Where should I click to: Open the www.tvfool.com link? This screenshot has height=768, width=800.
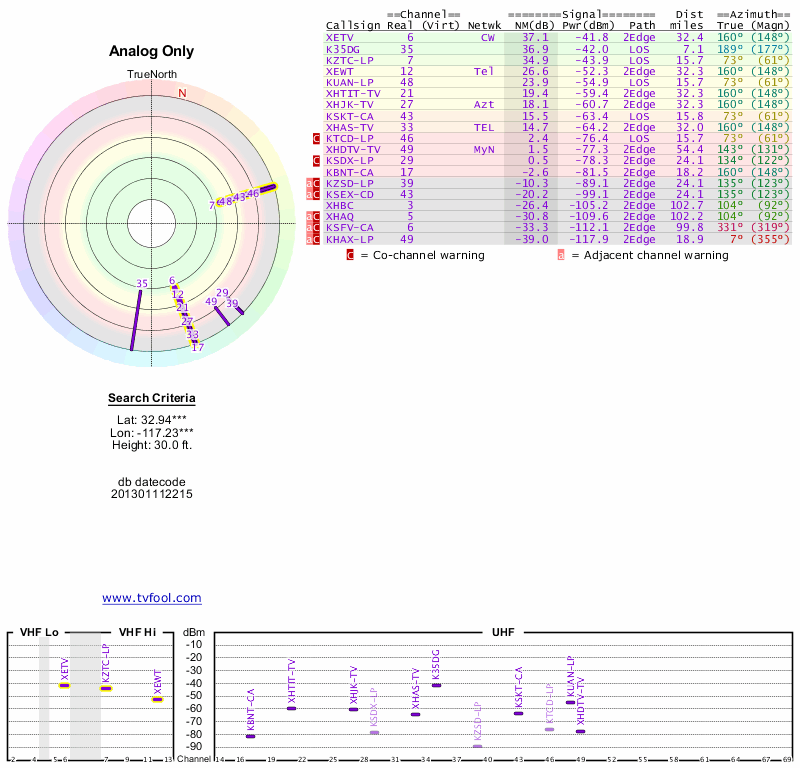tap(152, 598)
